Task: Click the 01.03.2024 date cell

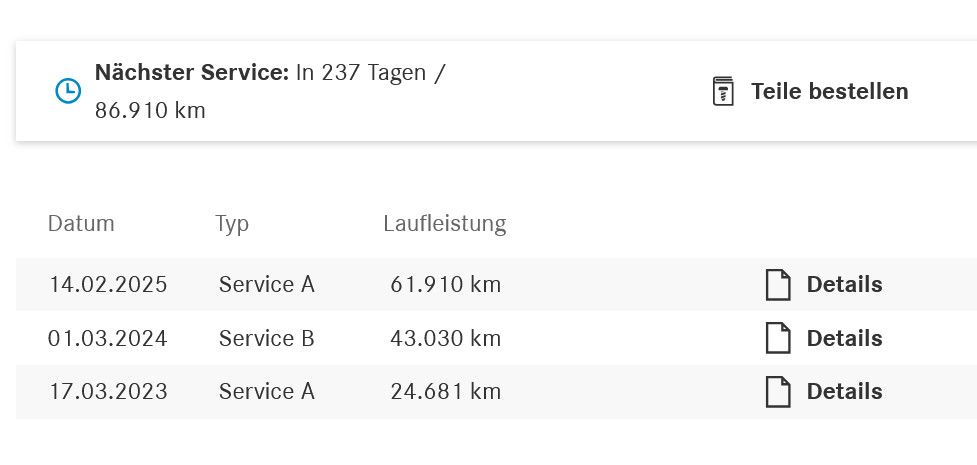Action: click(108, 338)
